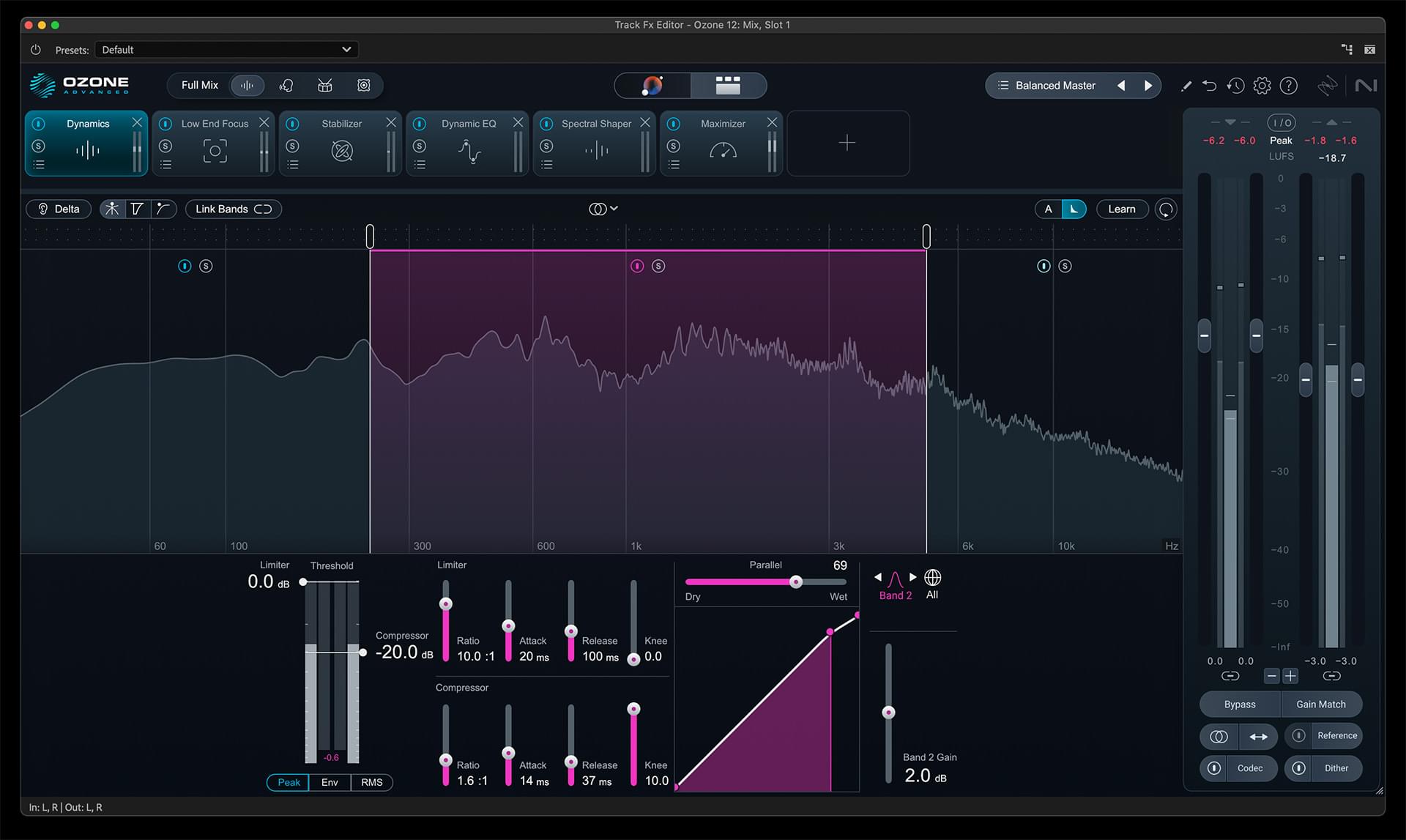Select the drums stem focus icon
Screen dimensions: 1406x840
click(325, 86)
